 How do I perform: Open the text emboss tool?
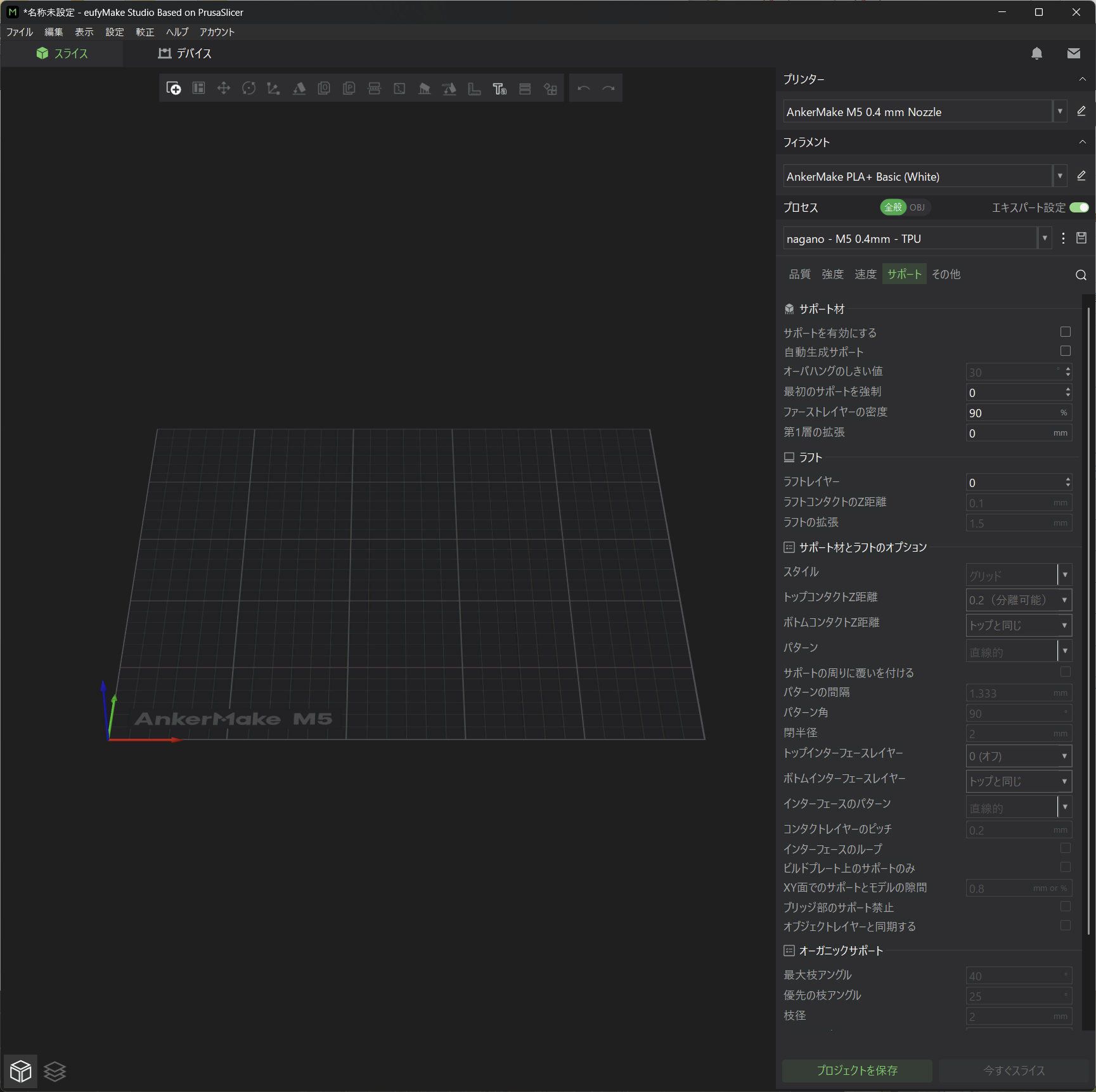point(500,89)
